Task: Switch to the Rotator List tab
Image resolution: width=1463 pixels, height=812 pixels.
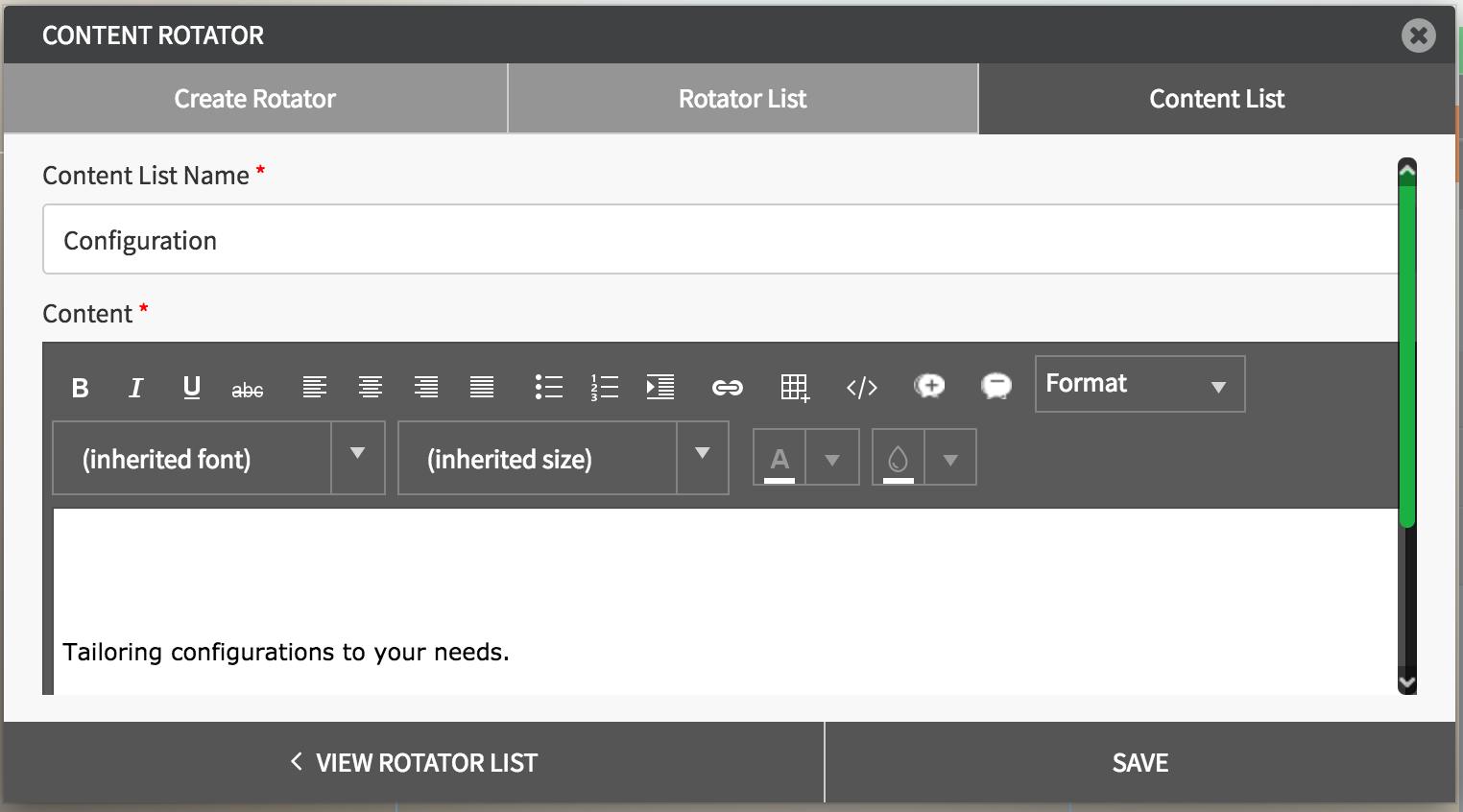Action: (x=743, y=99)
